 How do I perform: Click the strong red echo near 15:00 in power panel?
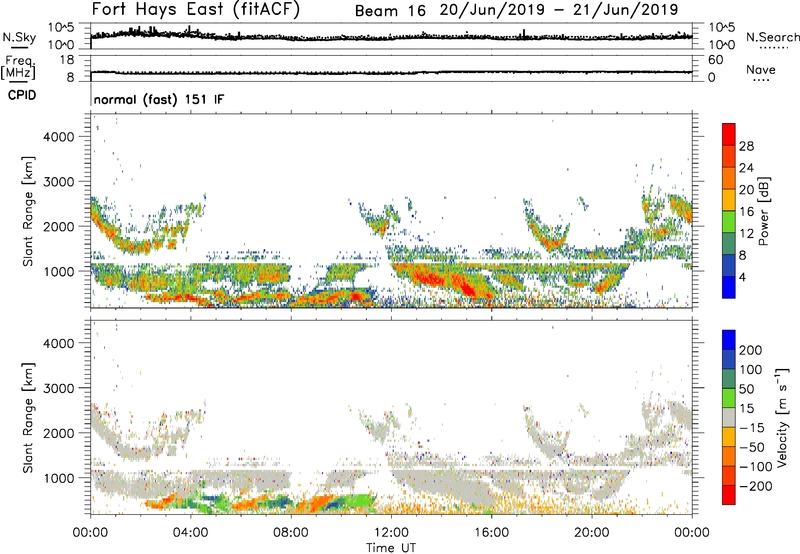[467, 287]
